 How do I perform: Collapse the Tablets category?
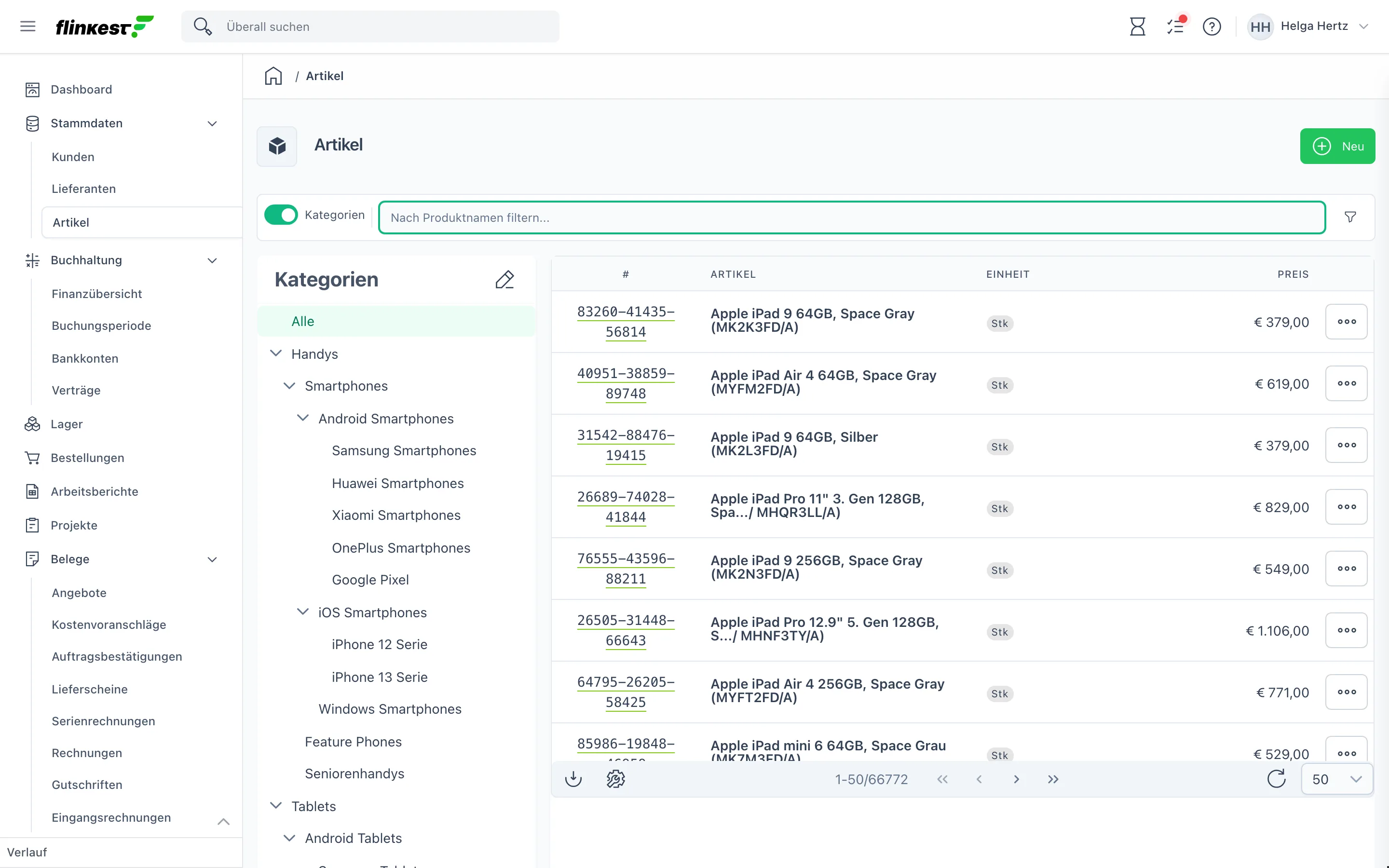276,806
